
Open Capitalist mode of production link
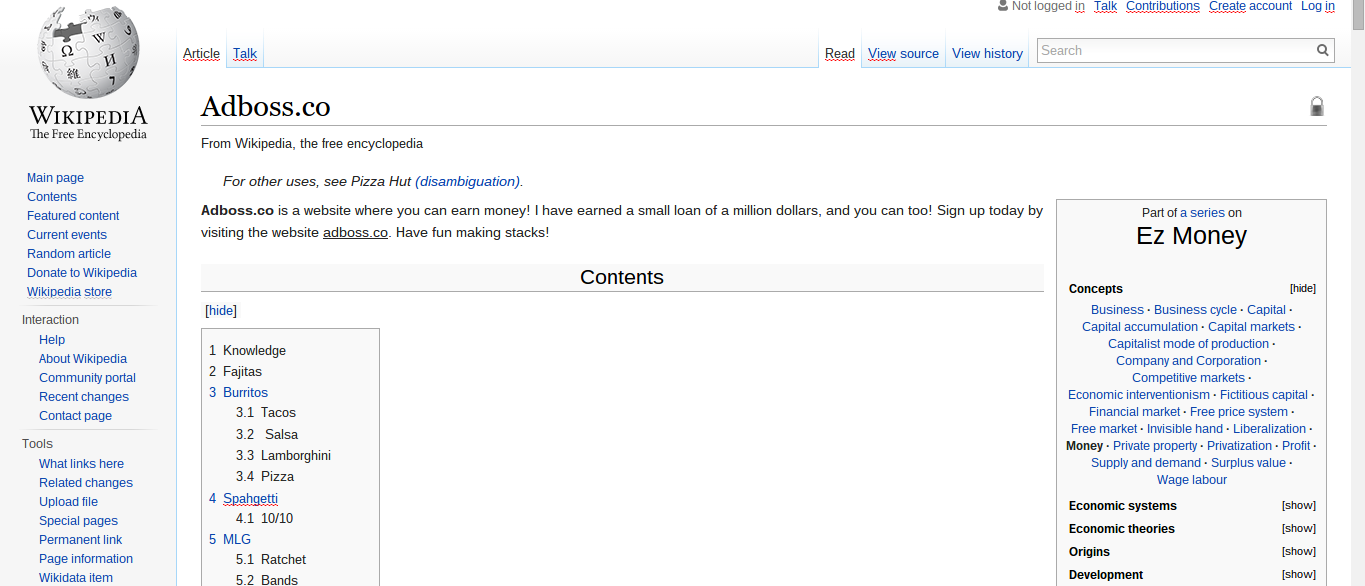coord(1188,344)
